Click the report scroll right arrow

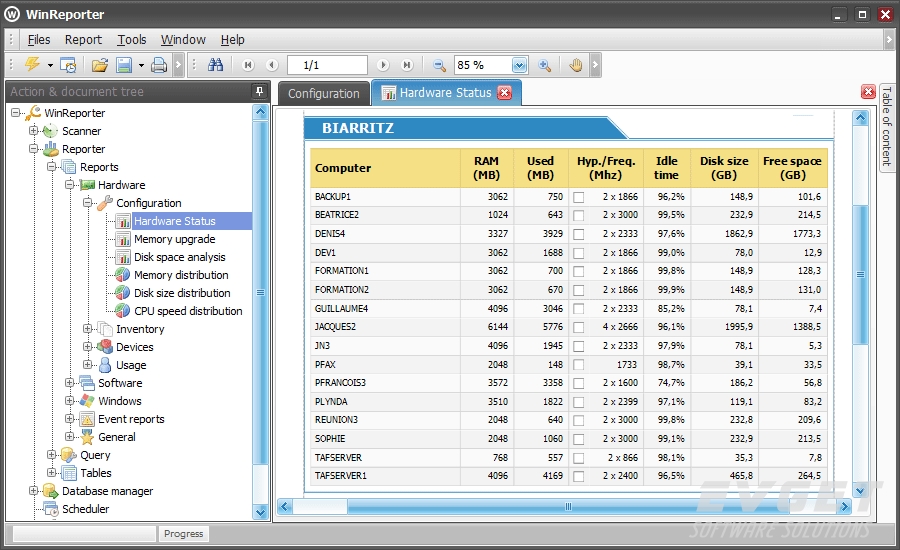pos(844,506)
